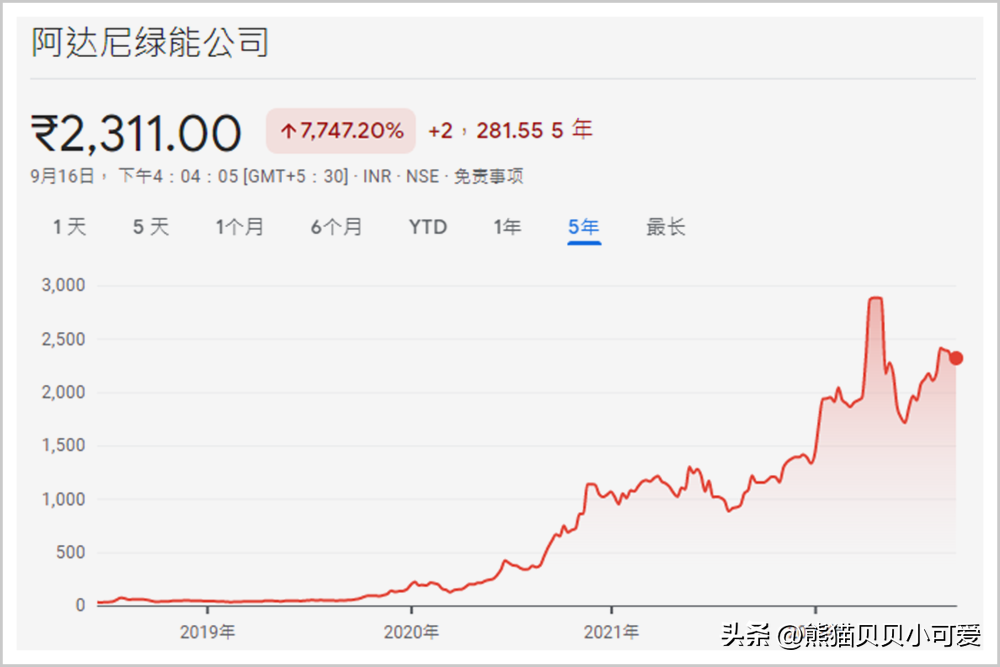Select the 1年 range tab

tap(508, 227)
